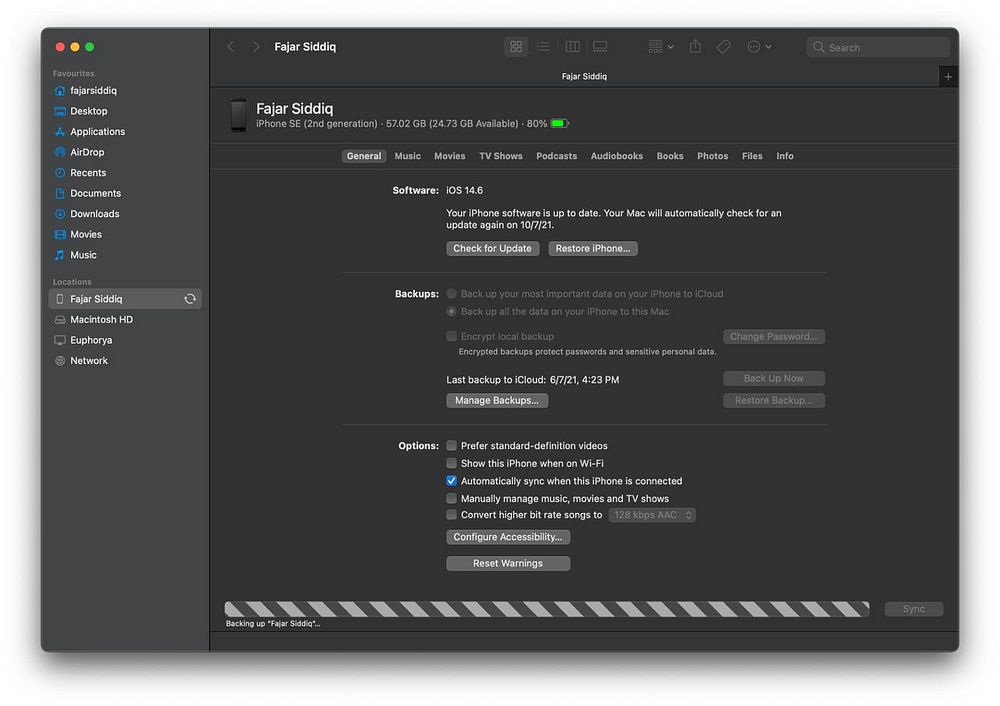Viewport: 1000px width, 706px height.
Task: Select back up to this Mac radio
Action: point(452,312)
